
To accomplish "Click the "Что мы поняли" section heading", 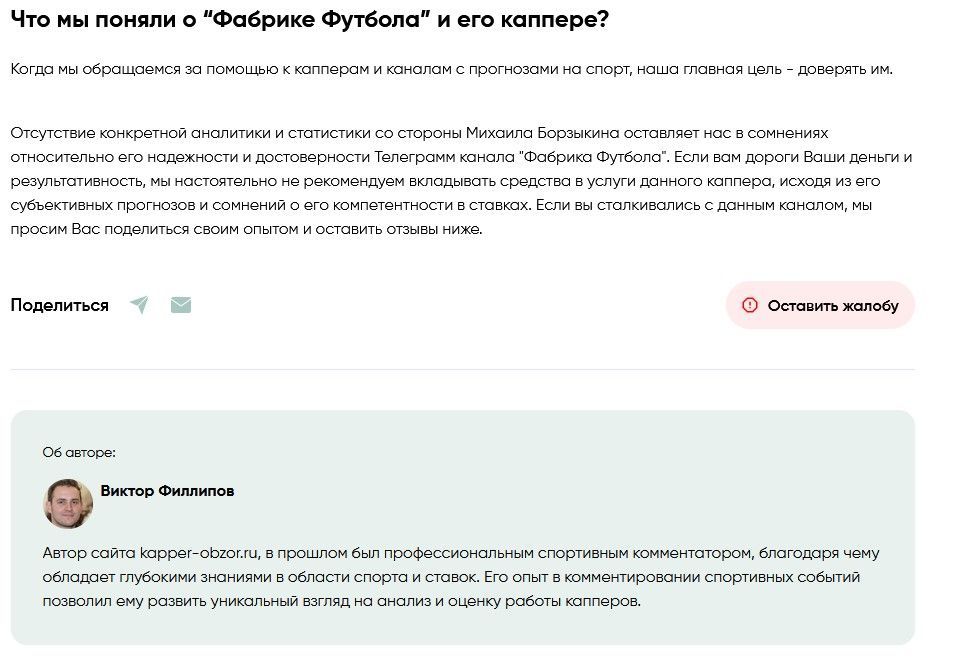I will point(309,20).
